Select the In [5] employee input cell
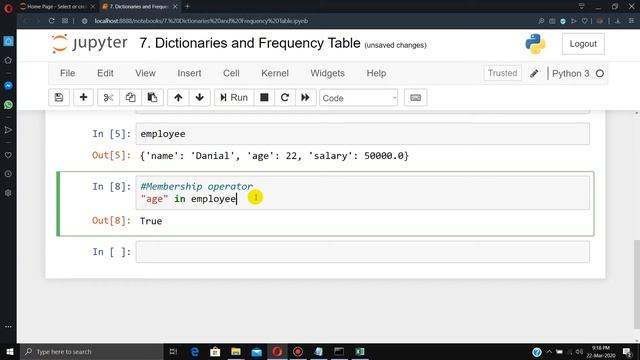Image resolution: width=640 pixels, height=360 pixels. pyautogui.click(x=362, y=134)
